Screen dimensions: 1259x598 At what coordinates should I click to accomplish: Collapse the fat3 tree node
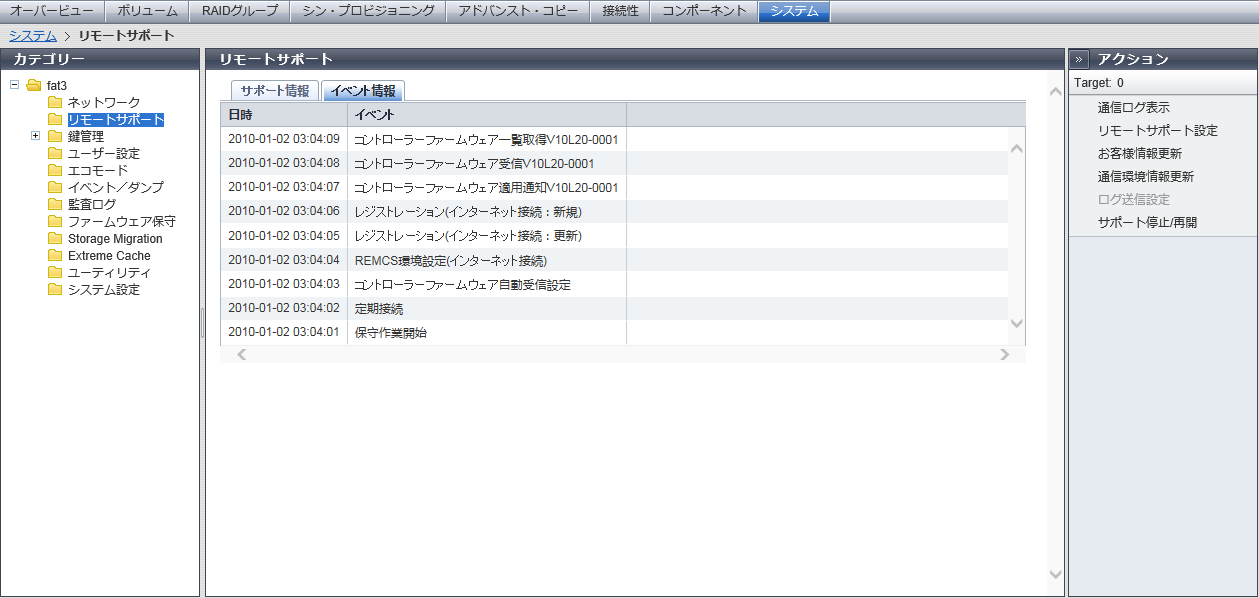point(15,85)
